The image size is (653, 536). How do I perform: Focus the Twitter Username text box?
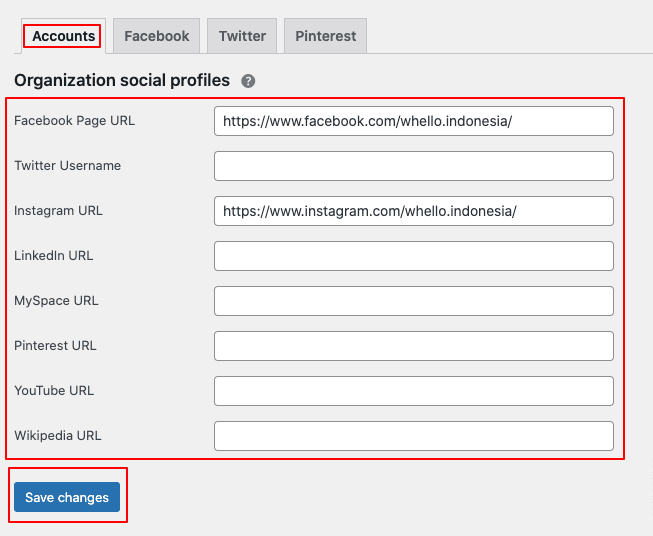[413, 166]
